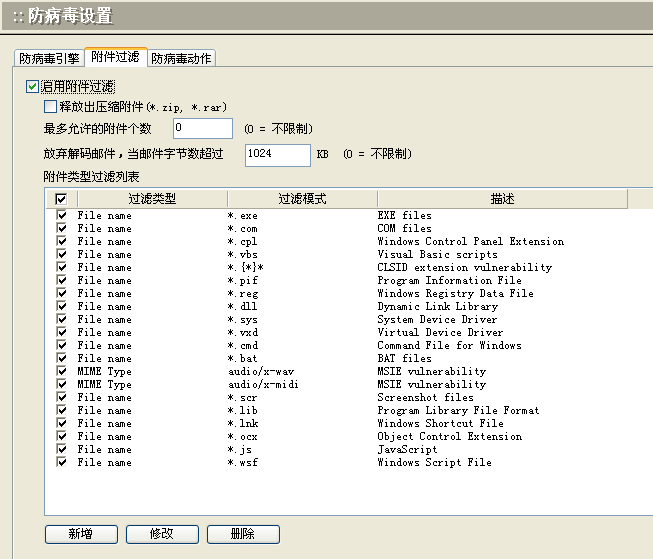653x559 pixels.
Task: Click the 描述 column header
Action: pos(502,199)
